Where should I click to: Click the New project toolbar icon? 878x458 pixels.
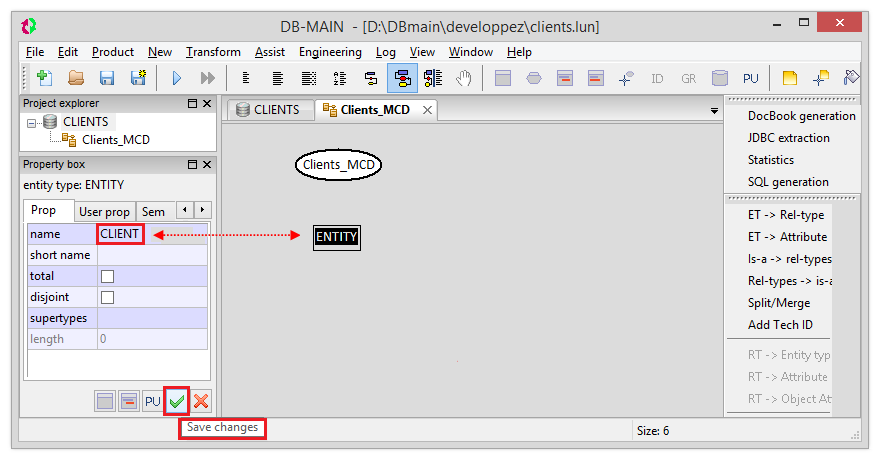[x=43, y=78]
